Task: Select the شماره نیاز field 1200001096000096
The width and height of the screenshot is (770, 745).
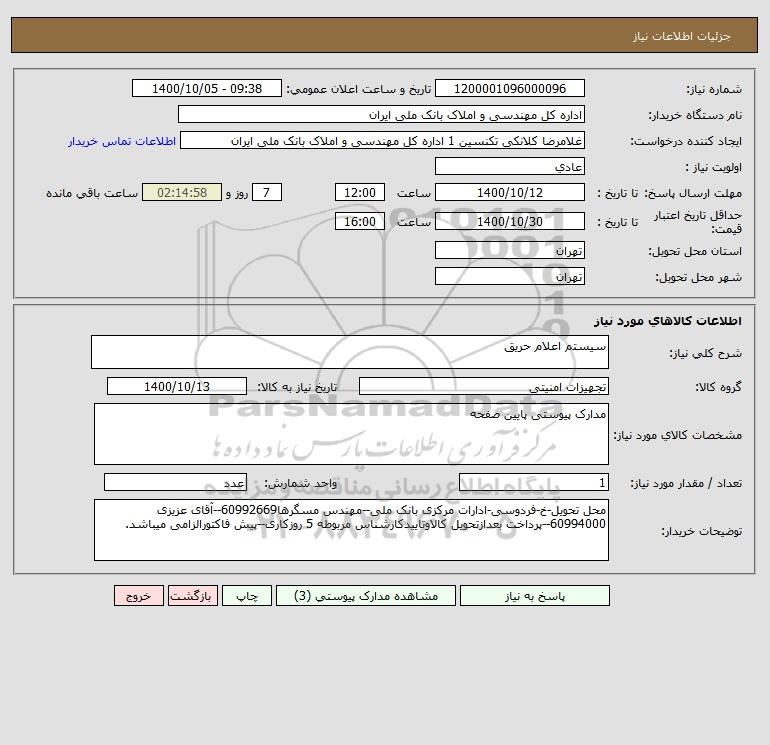Action: tap(510, 88)
